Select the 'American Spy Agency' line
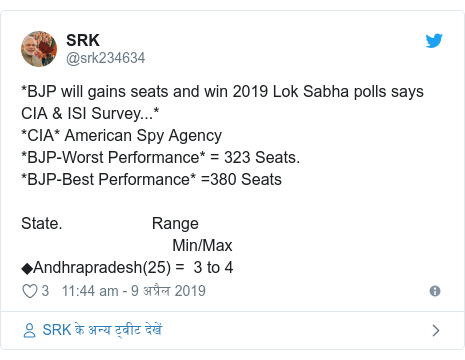 [x=121, y=136]
